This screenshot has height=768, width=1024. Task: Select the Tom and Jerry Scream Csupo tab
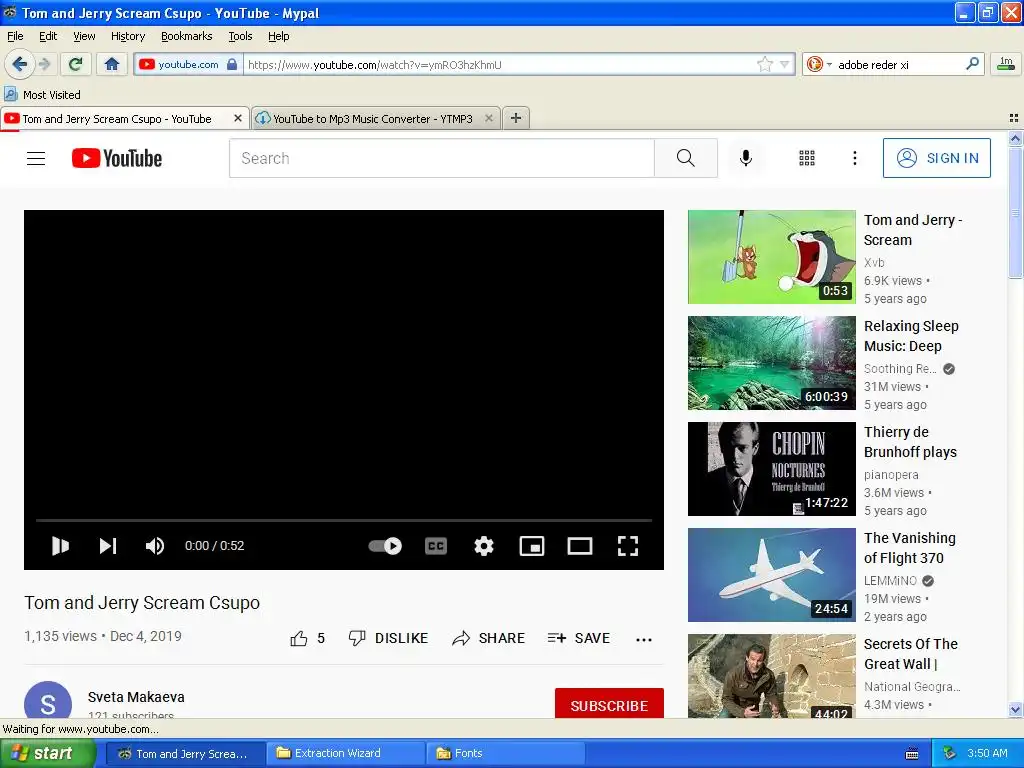(x=117, y=119)
